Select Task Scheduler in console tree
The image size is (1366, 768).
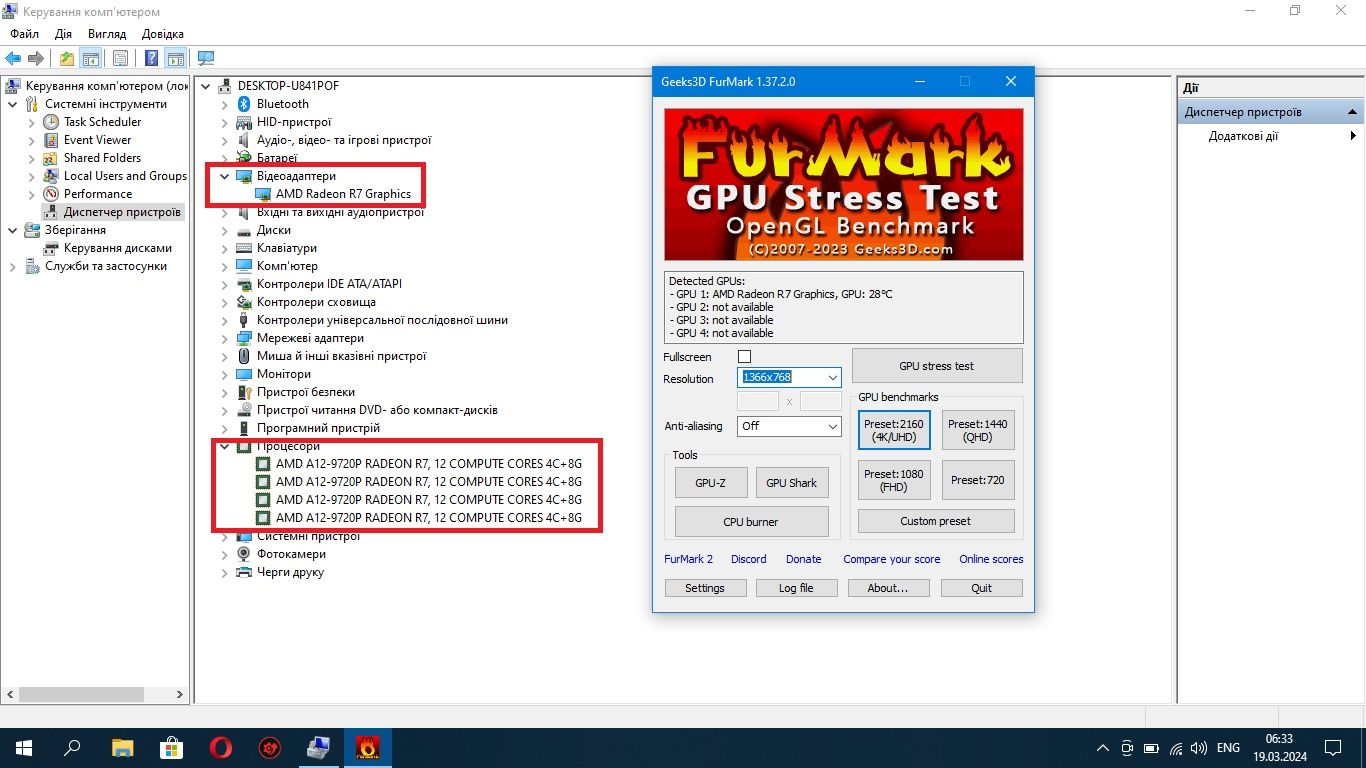103,122
